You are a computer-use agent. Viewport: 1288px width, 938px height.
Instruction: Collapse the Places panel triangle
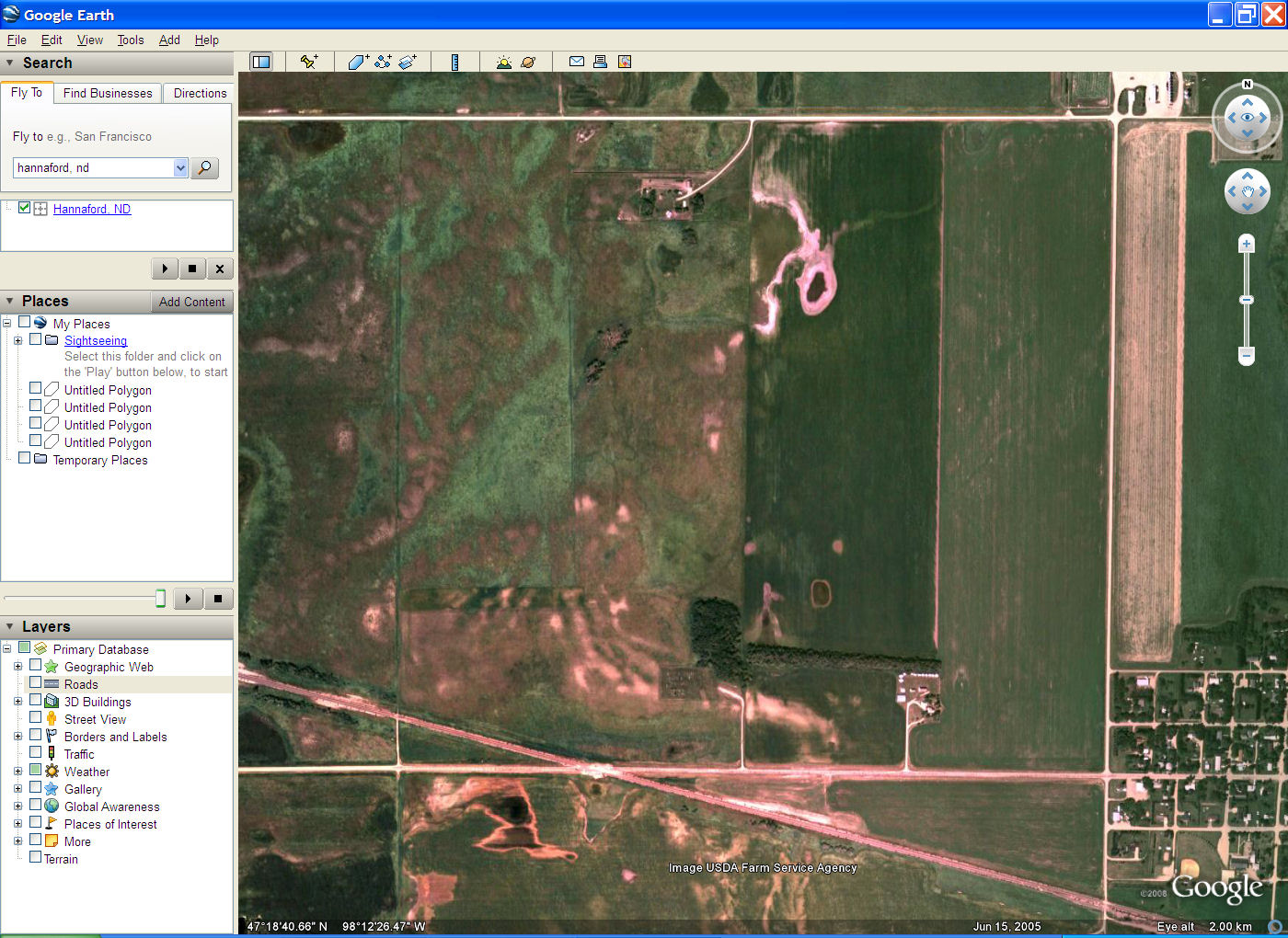10,302
